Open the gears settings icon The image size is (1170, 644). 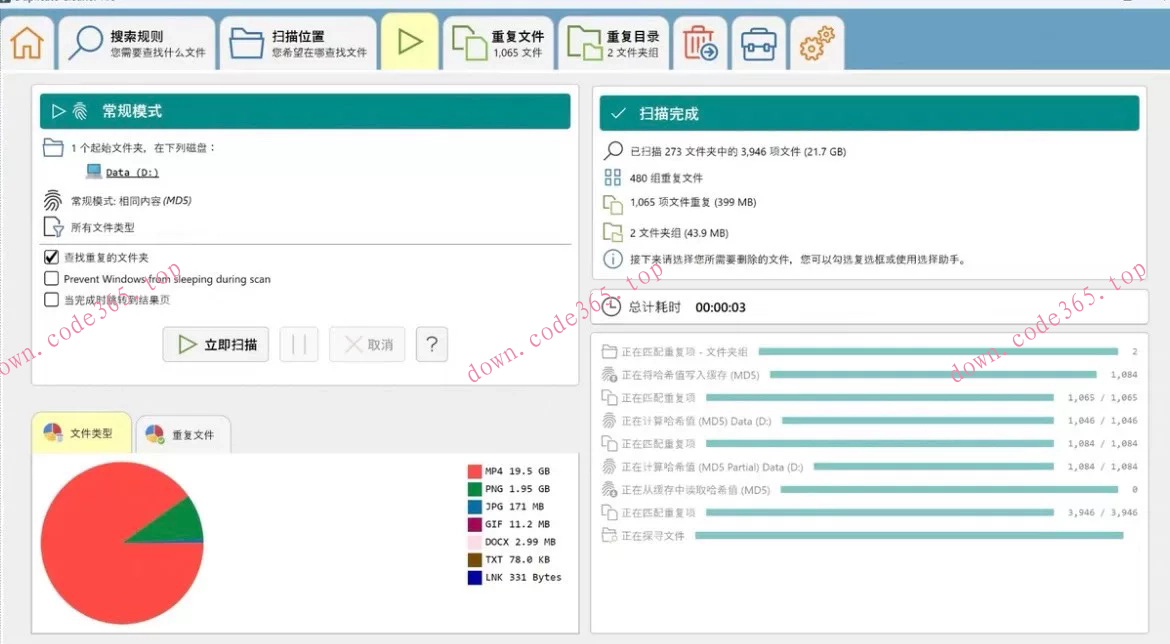pyautogui.click(x=816, y=44)
